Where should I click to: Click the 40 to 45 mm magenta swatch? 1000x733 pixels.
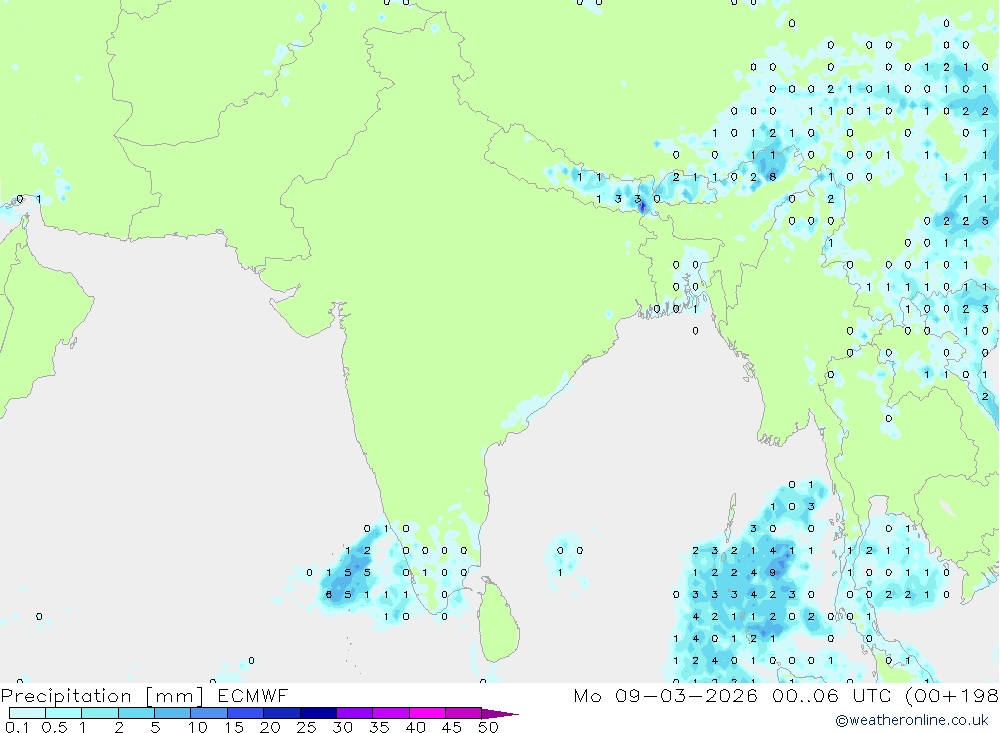pyautogui.click(x=427, y=713)
